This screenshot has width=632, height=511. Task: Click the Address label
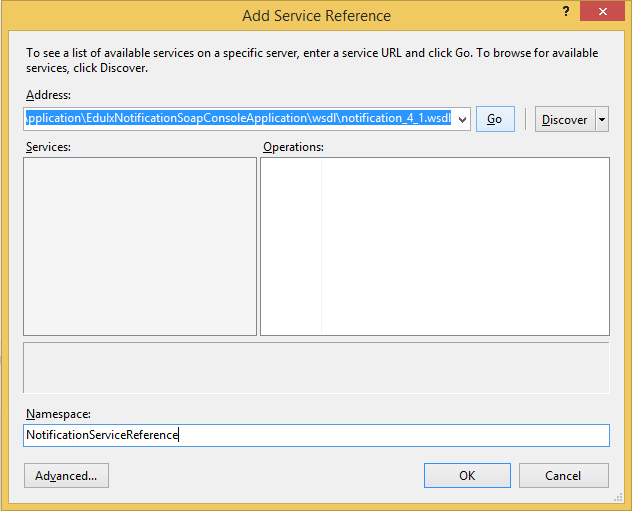(48, 93)
